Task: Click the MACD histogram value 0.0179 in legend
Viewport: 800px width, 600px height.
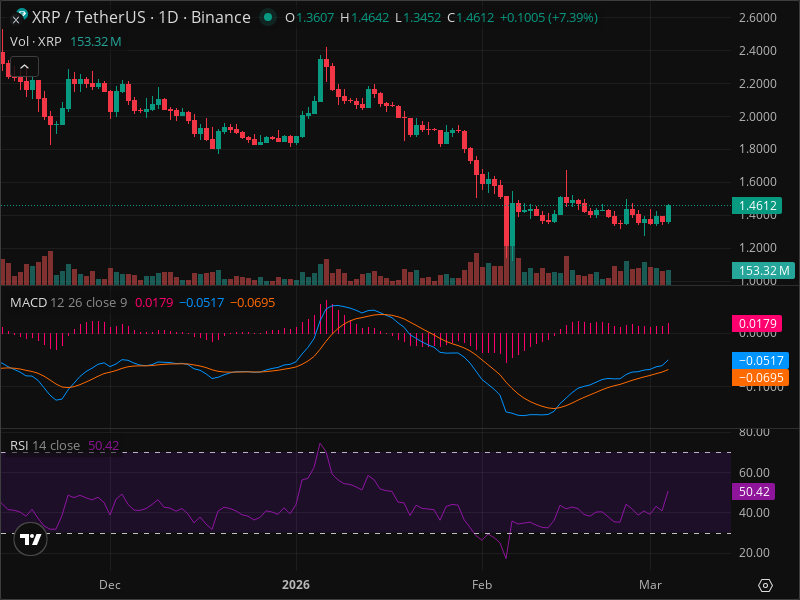Action: pos(154,303)
